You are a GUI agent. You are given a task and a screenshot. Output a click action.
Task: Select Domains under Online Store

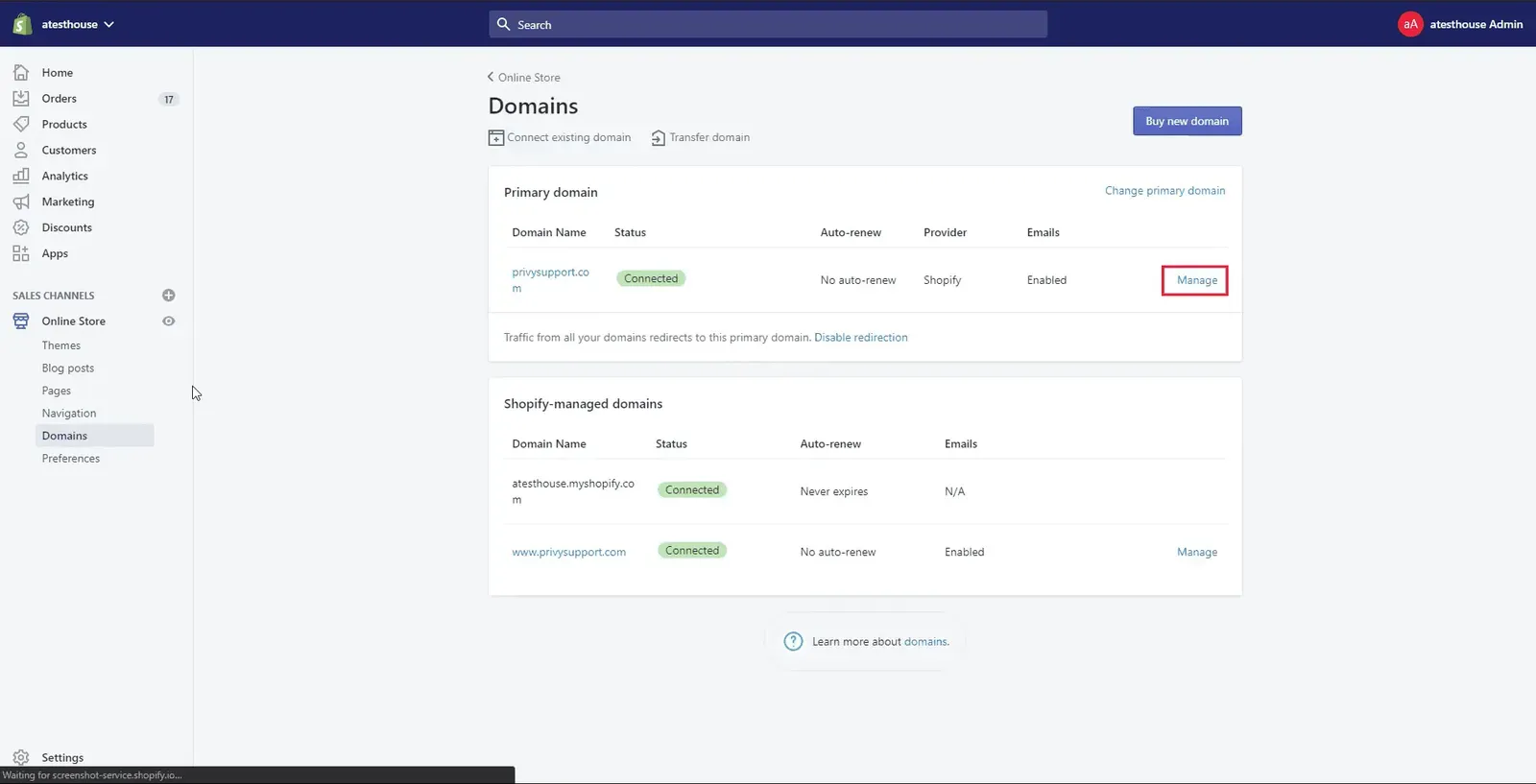click(94, 436)
